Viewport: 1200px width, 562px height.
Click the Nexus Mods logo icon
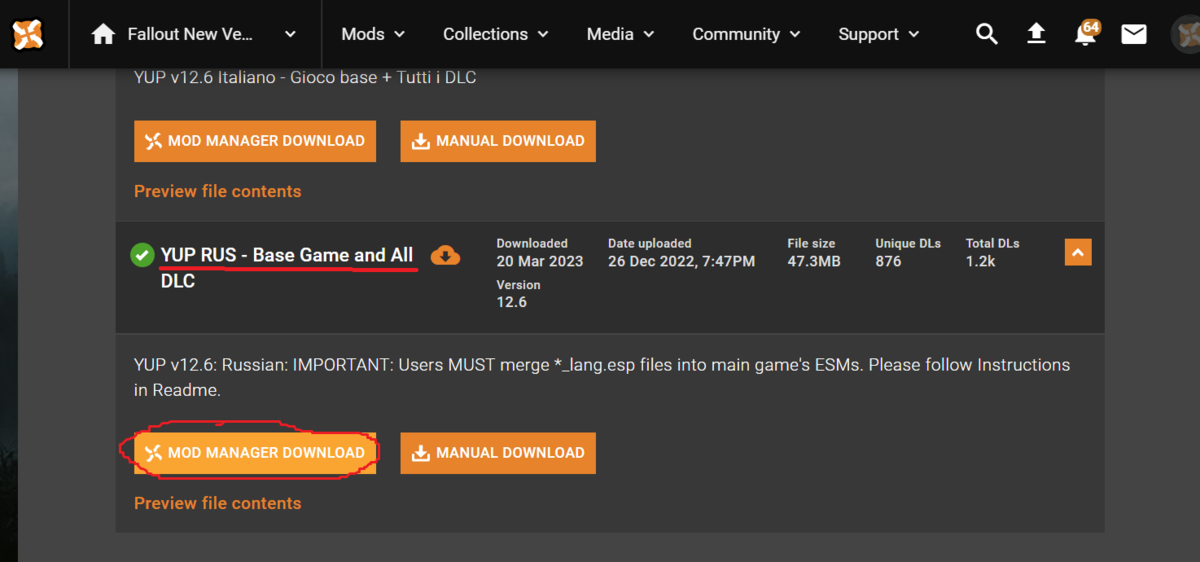pos(28,34)
